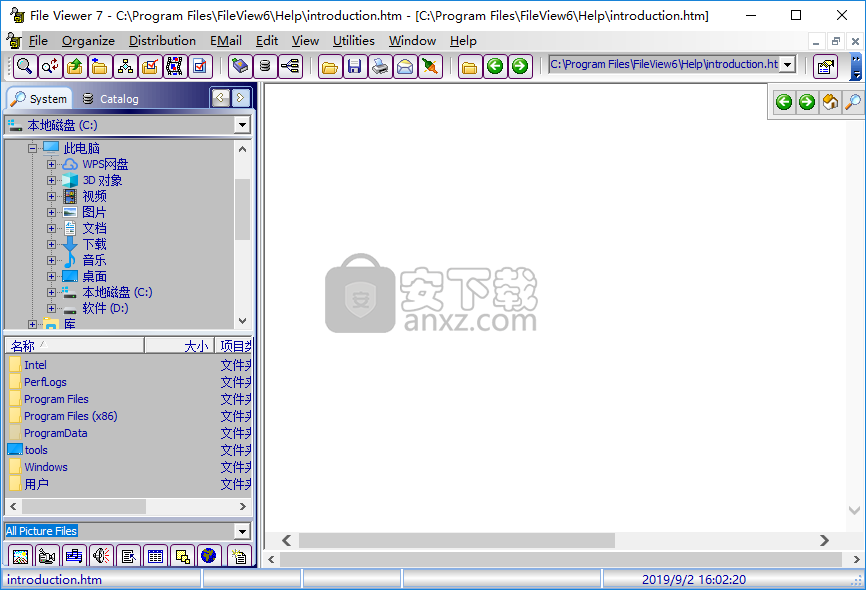Click the magnifying glass search icon in main toolbar
The width and height of the screenshot is (866, 590).
pyautogui.click(x=24, y=67)
